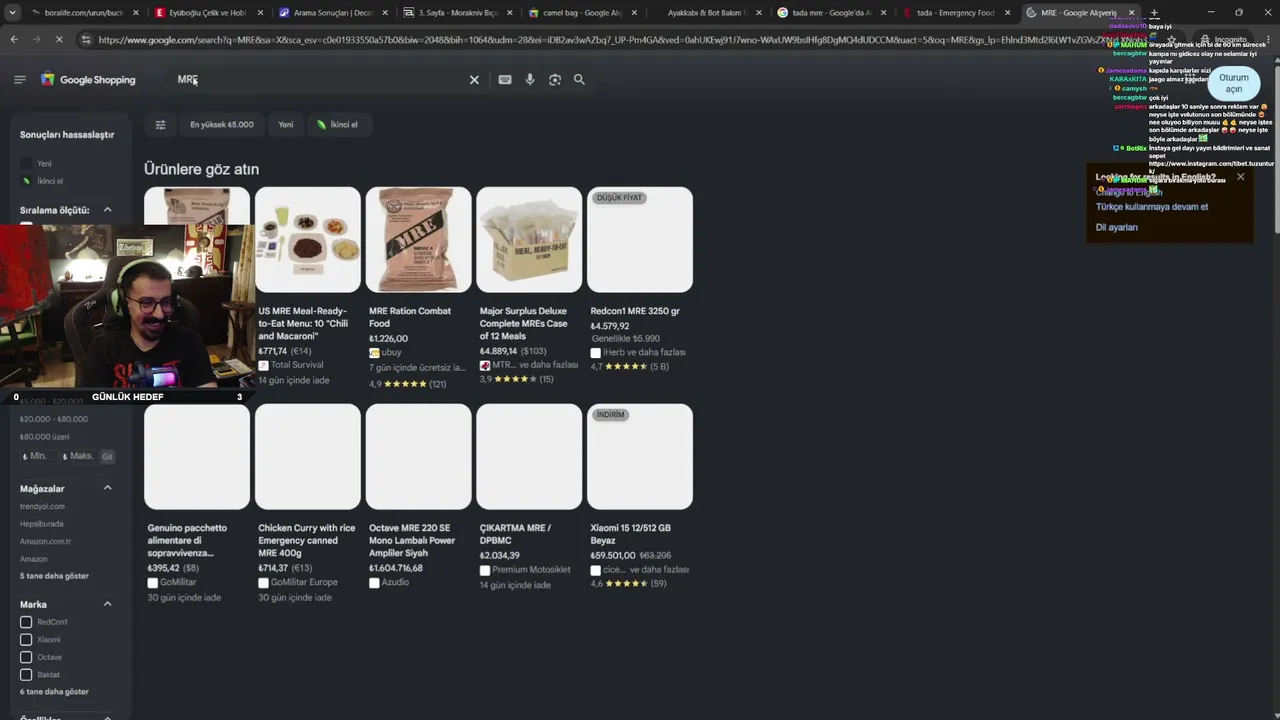Click the Min. price input field
This screenshot has height=720, width=1280.
[x=38, y=456]
